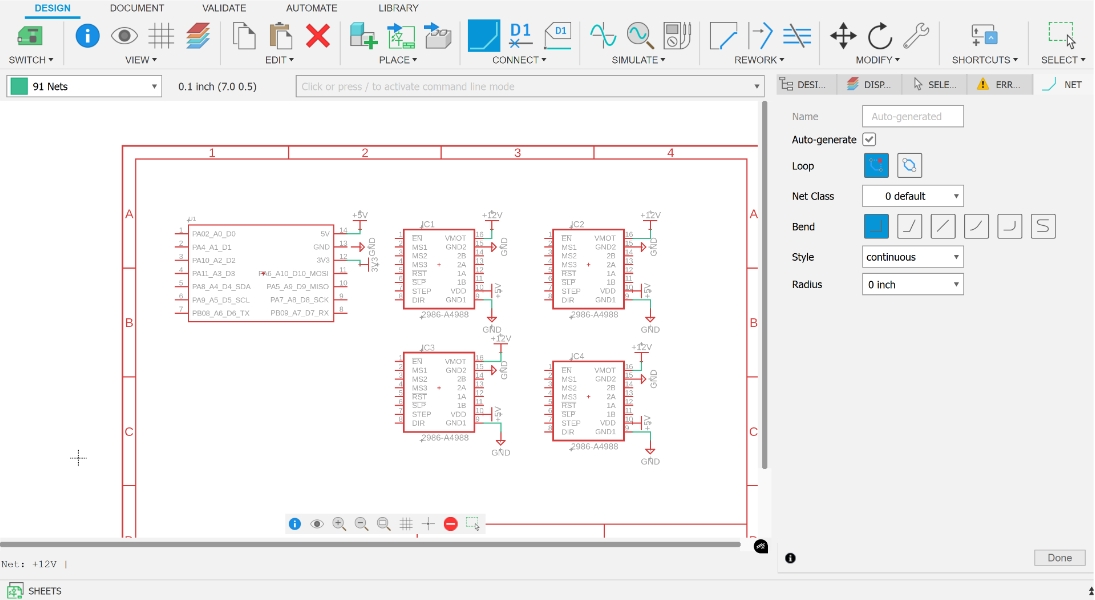Click the probe magnifier Simulate icon
The width and height of the screenshot is (1095, 600).
[640, 36]
